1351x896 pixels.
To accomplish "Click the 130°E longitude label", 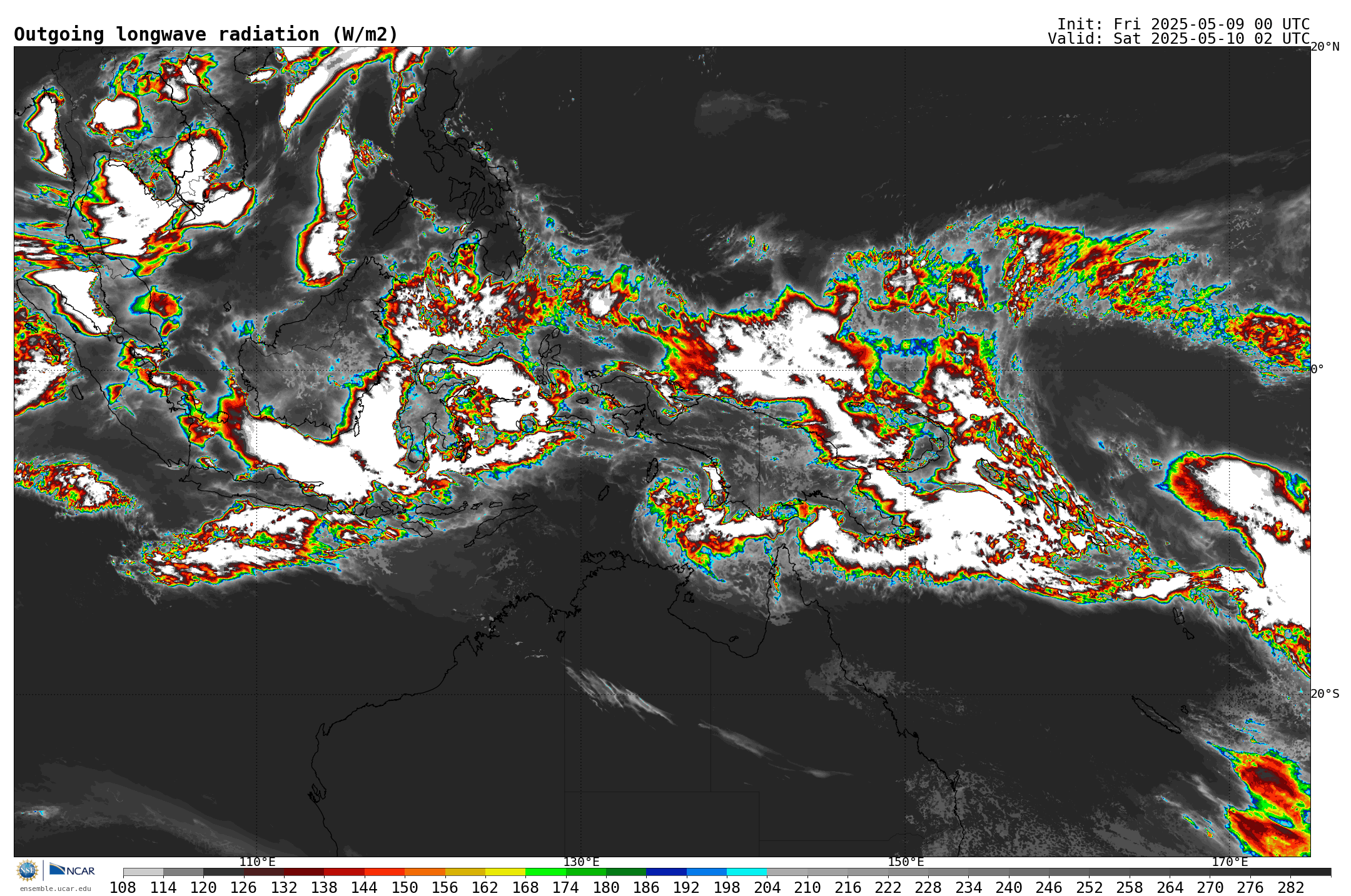I will click(x=581, y=862).
